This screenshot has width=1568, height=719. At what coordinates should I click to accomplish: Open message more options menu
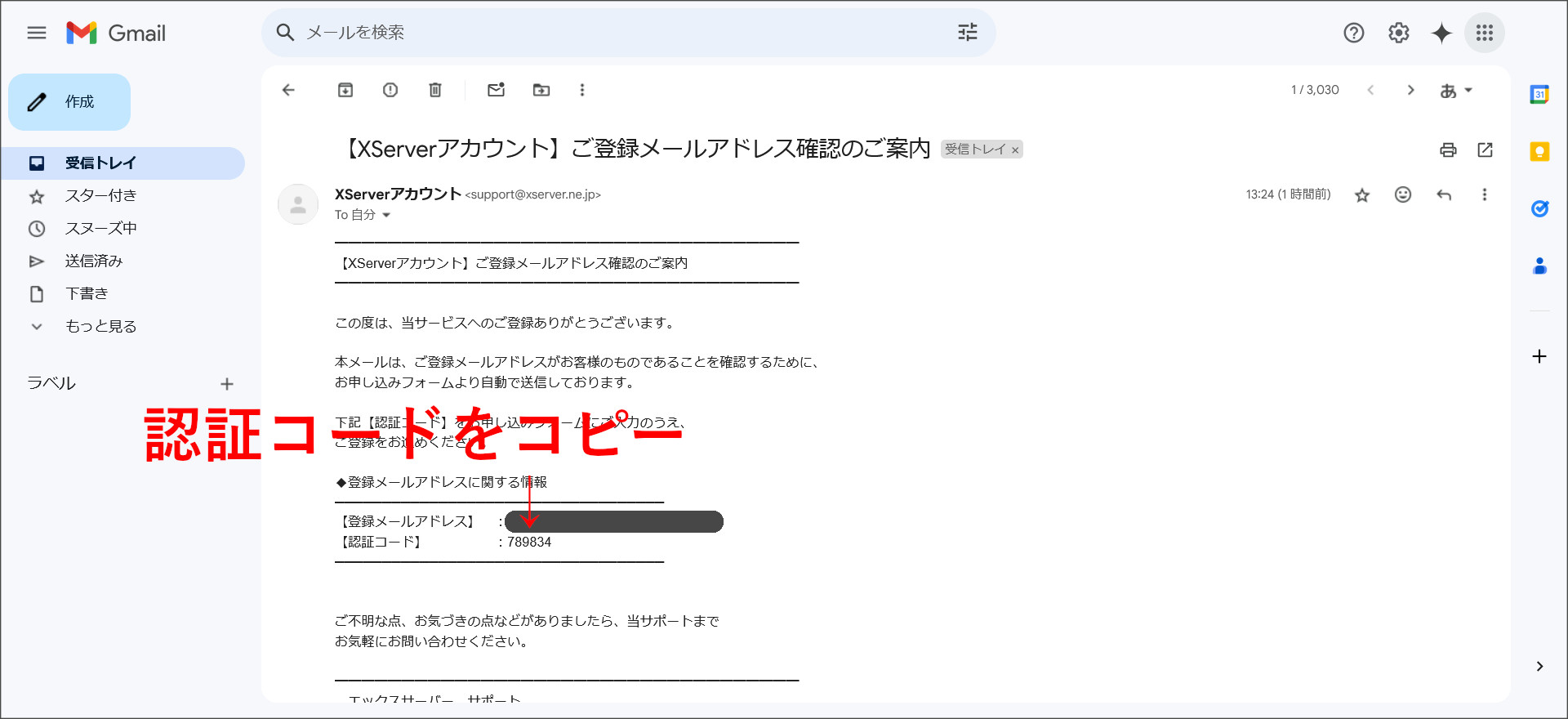click(1485, 194)
